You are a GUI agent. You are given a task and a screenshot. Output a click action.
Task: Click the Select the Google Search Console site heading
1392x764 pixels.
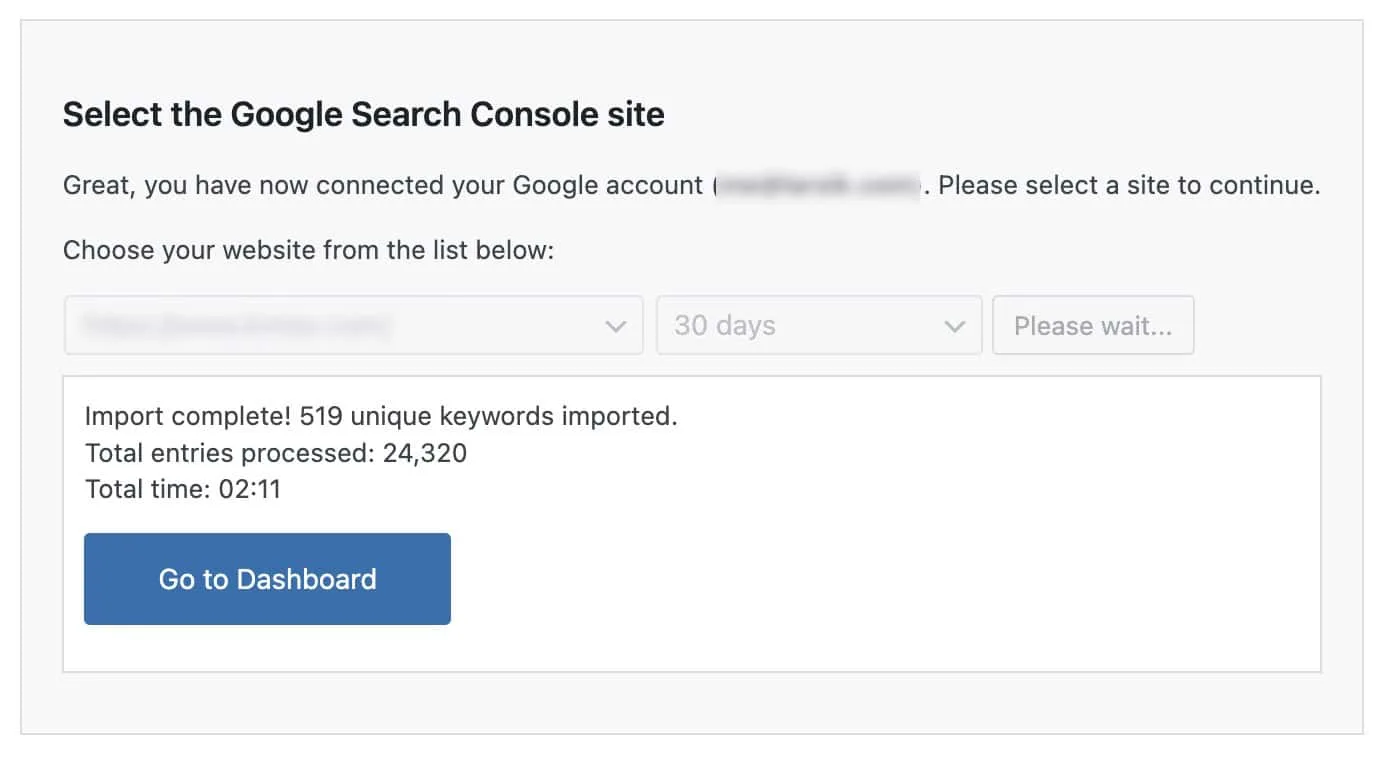[x=364, y=114]
